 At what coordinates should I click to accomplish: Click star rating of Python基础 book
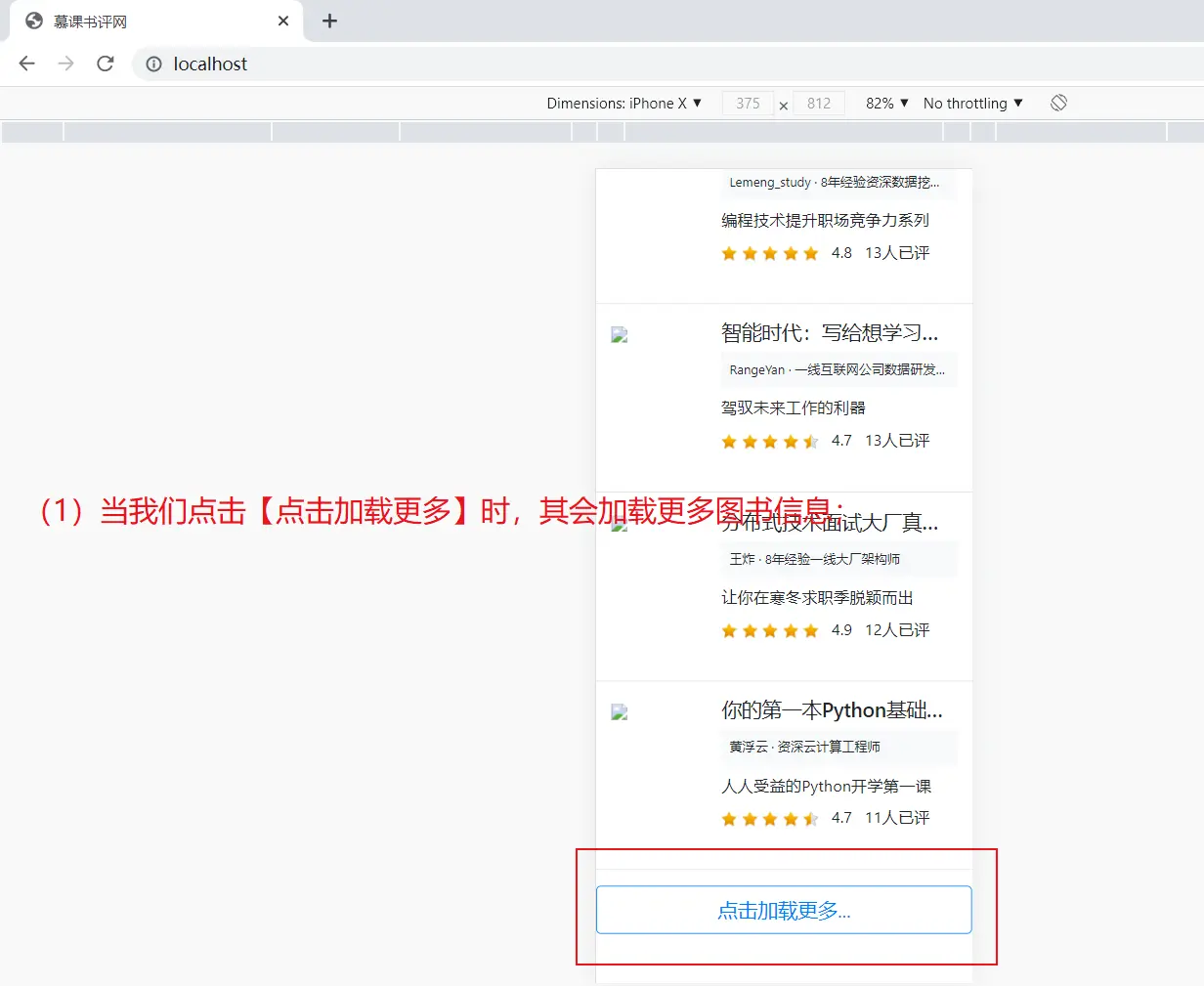770,819
